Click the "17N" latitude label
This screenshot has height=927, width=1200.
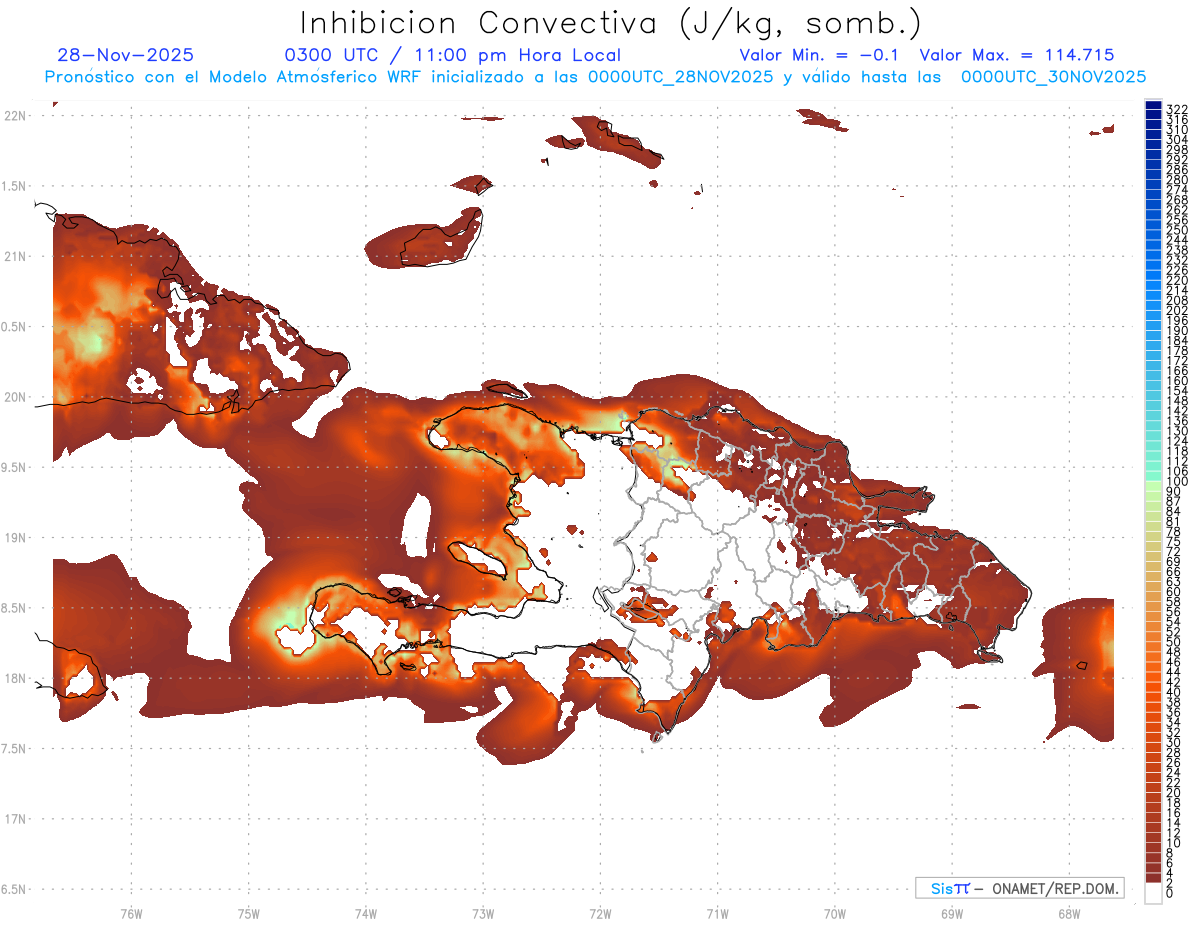pyautogui.click(x=14, y=819)
